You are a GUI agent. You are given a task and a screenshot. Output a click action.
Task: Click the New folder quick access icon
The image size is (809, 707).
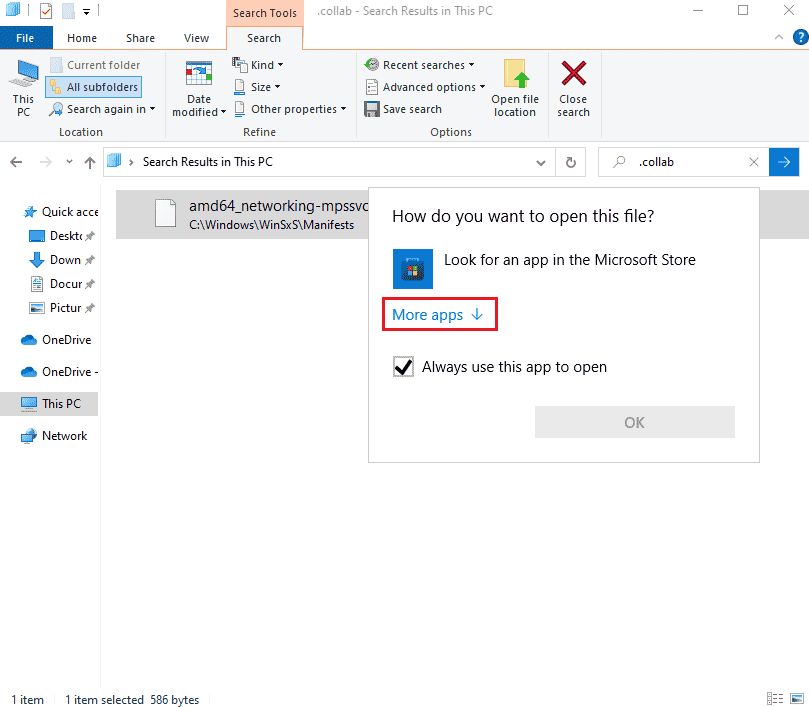point(68,10)
